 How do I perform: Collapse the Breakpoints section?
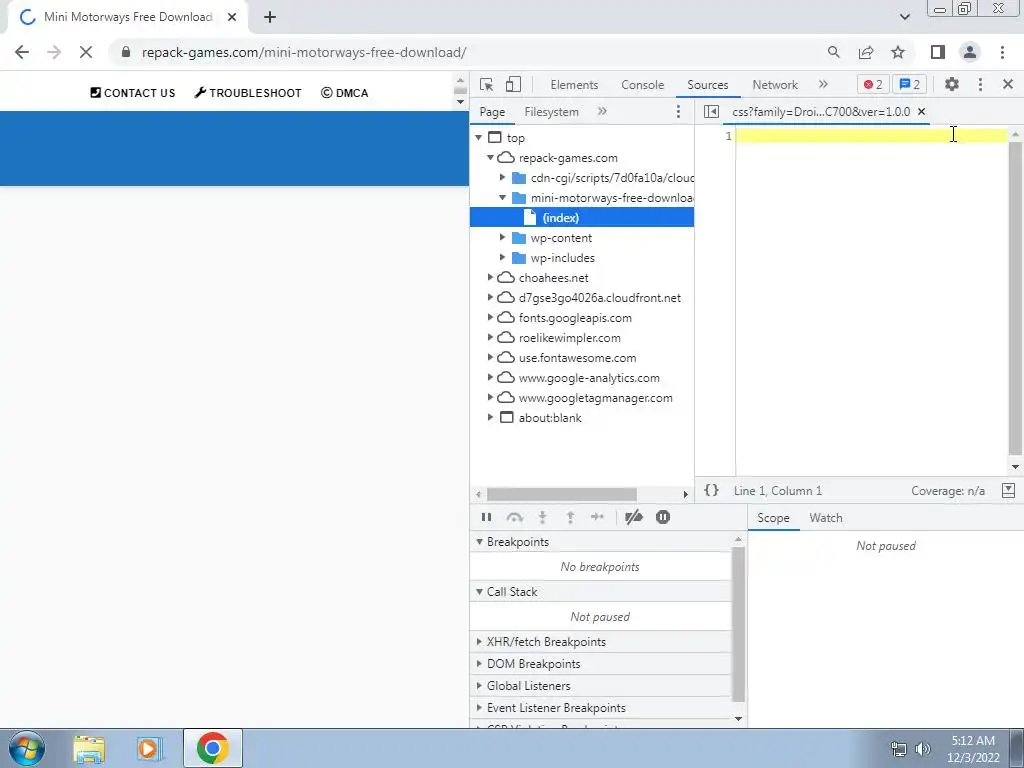coord(600,542)
